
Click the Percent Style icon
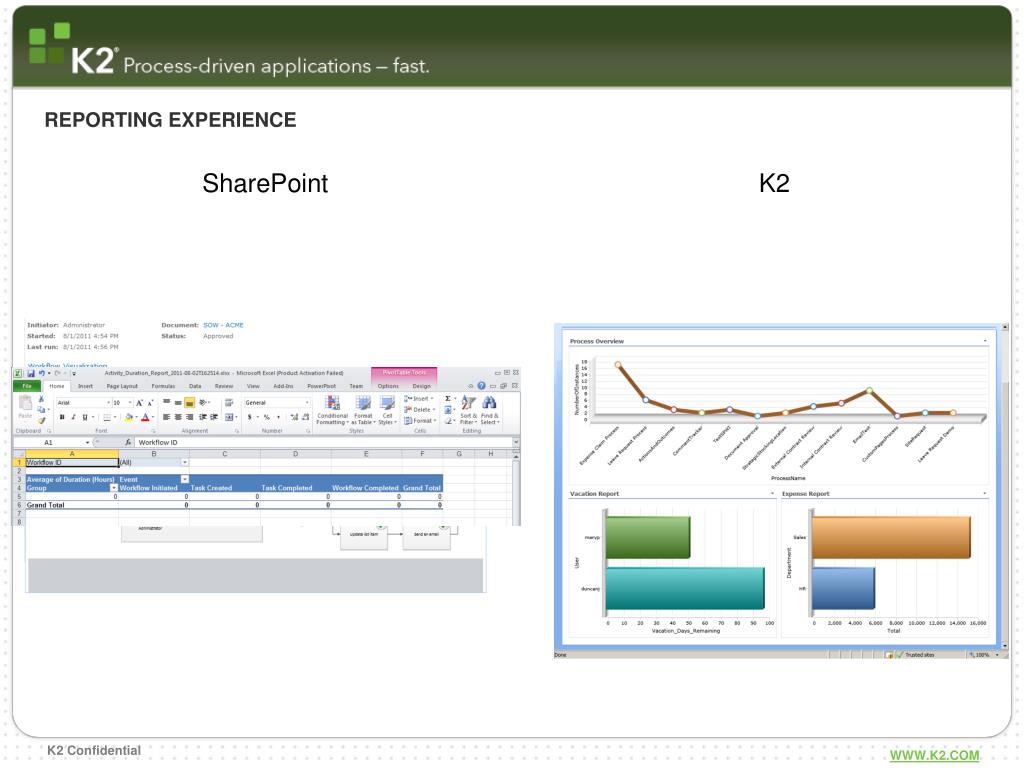click(x=266, y=417)
